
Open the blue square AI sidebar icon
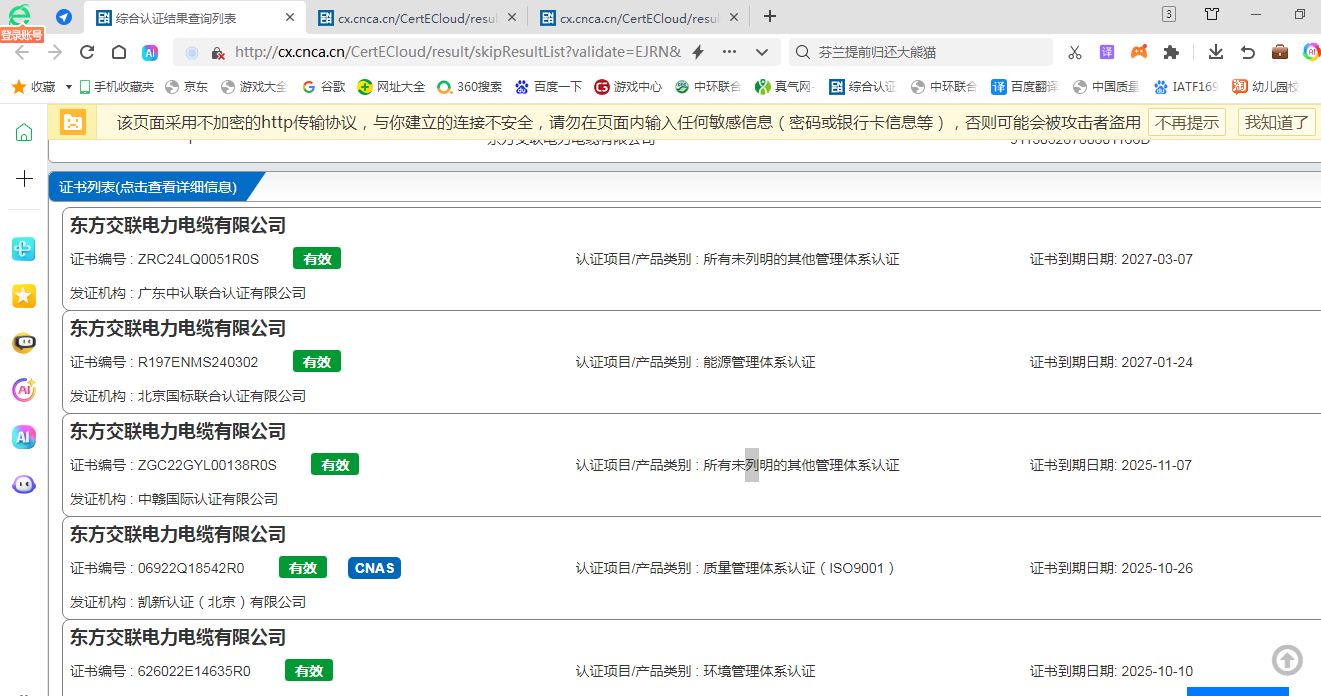[24, 437]
